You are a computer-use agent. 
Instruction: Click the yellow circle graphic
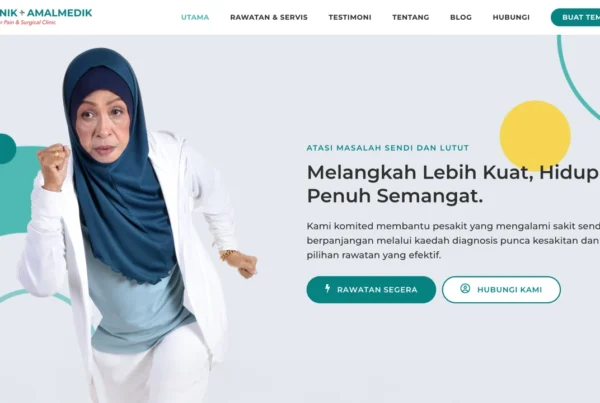point(535,135)
